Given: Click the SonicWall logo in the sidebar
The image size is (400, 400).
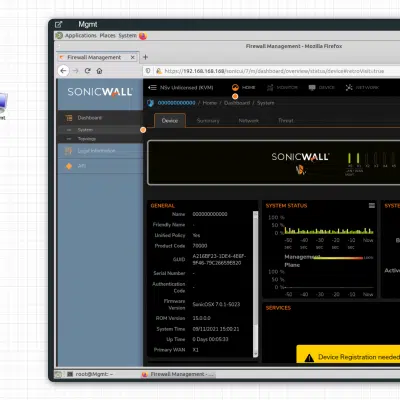Looking at the screenshot, I should point(100,92).
